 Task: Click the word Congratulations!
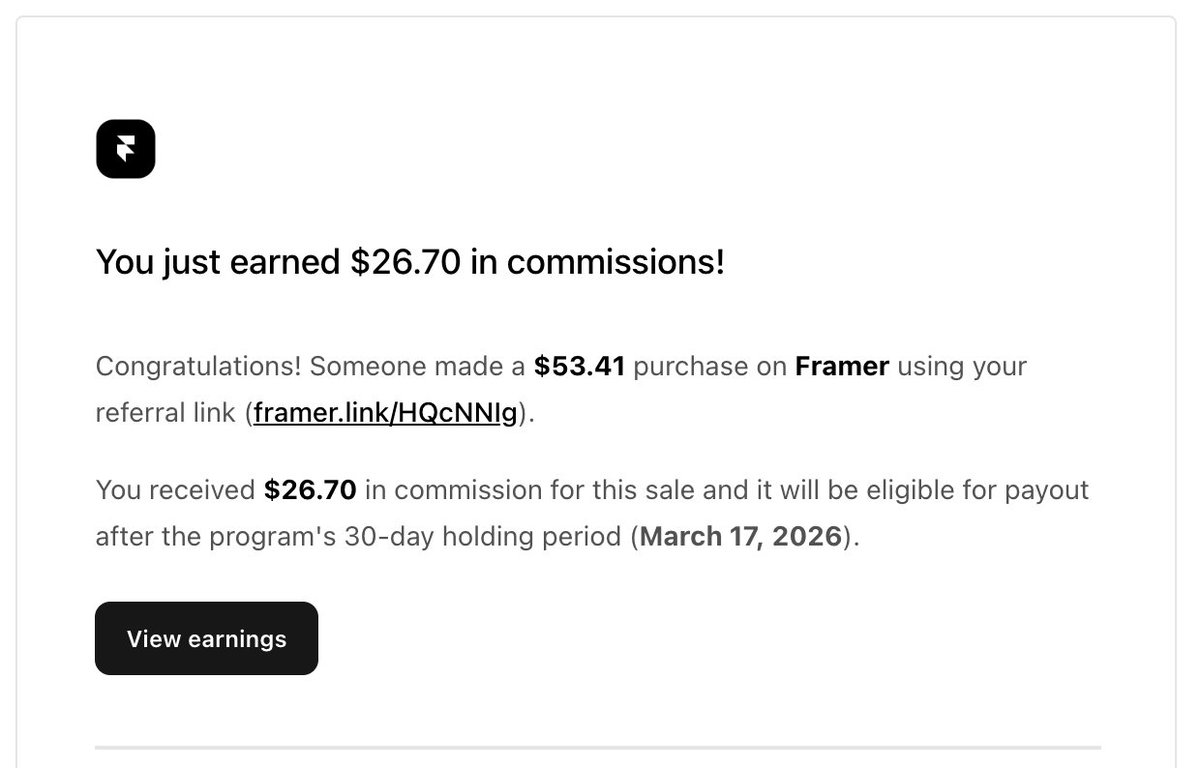tap(198, 366)
